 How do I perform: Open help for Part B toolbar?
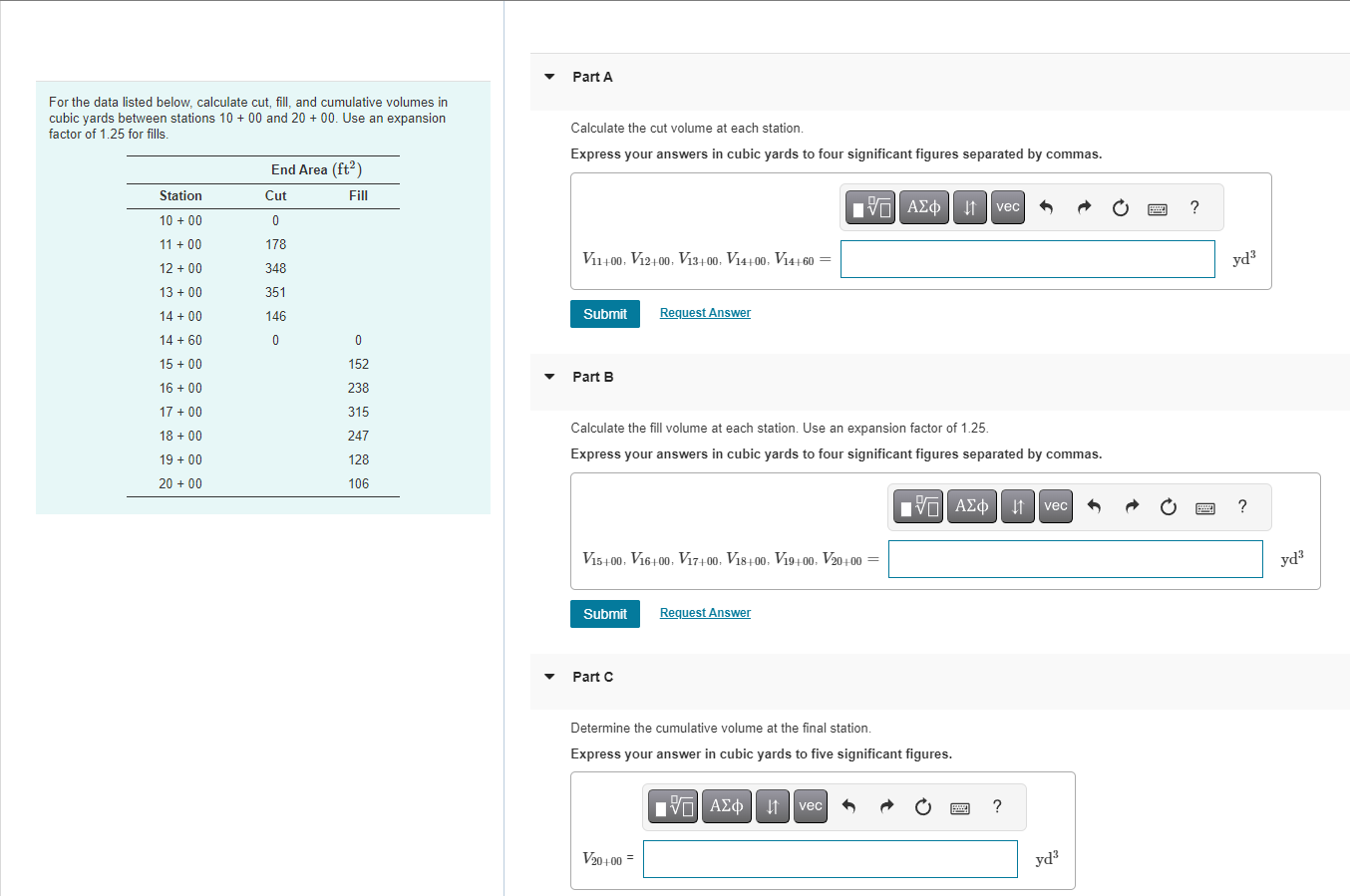1242,507
